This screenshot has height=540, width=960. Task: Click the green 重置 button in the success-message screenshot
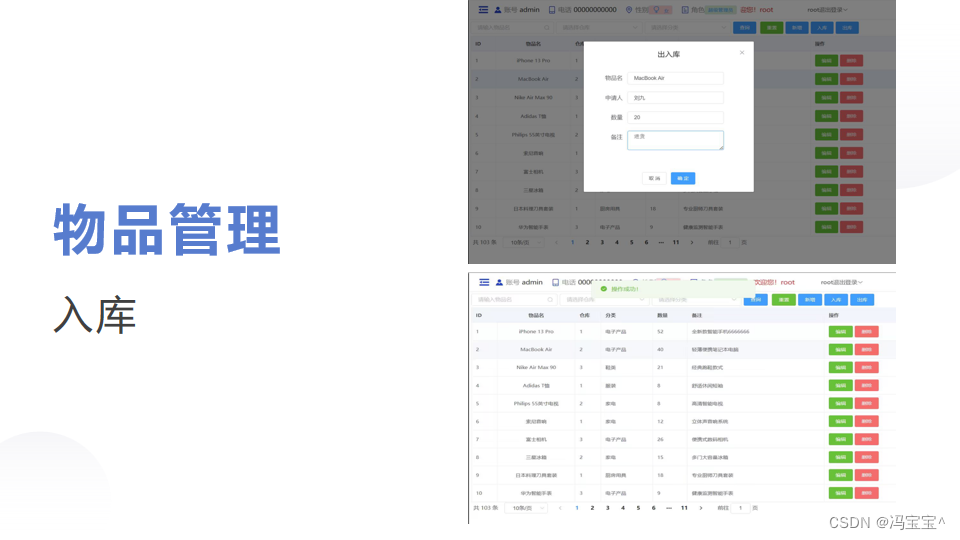click(x=784, y=299)
